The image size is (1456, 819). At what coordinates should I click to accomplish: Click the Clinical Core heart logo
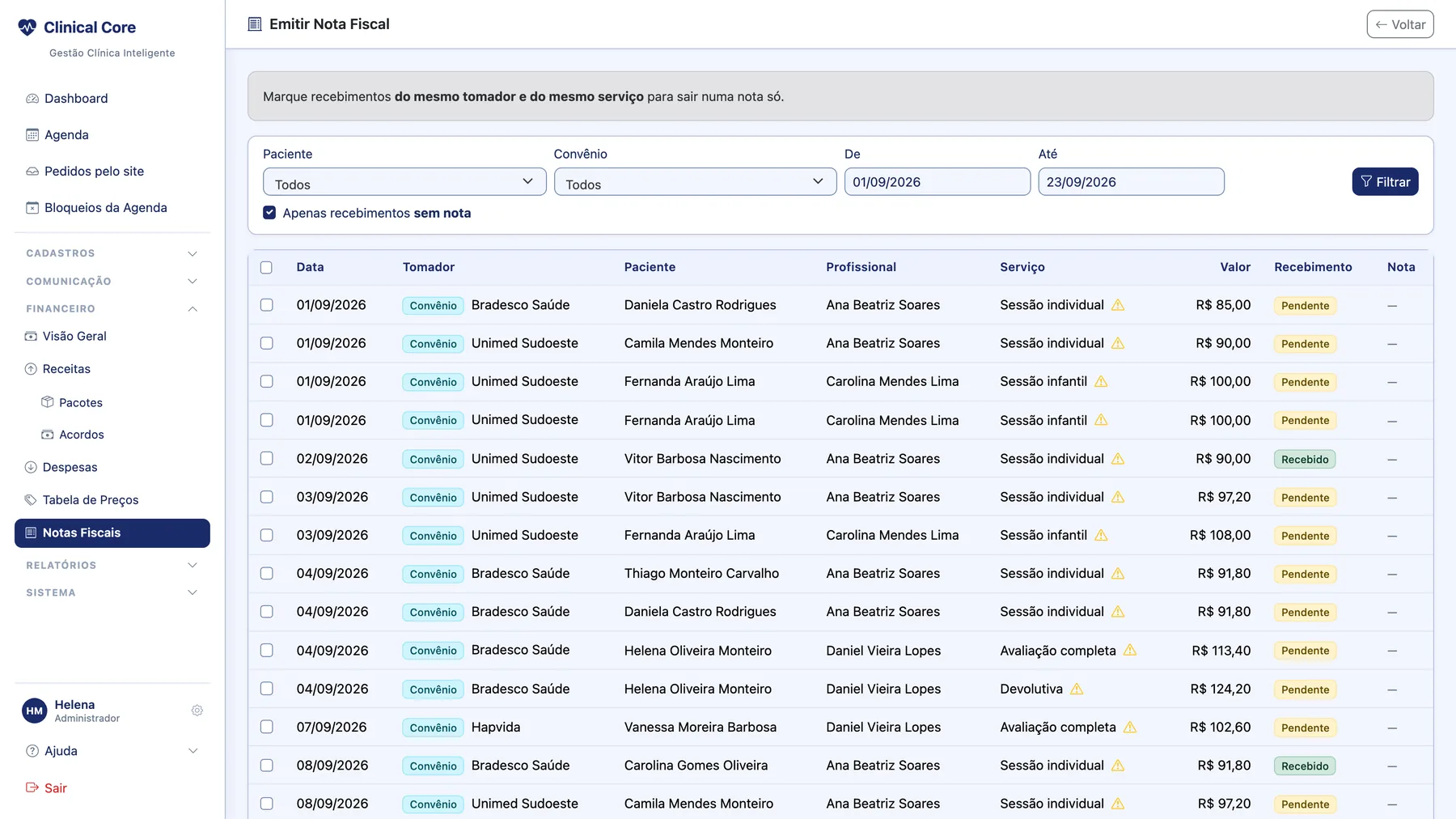tap(28, 28)
